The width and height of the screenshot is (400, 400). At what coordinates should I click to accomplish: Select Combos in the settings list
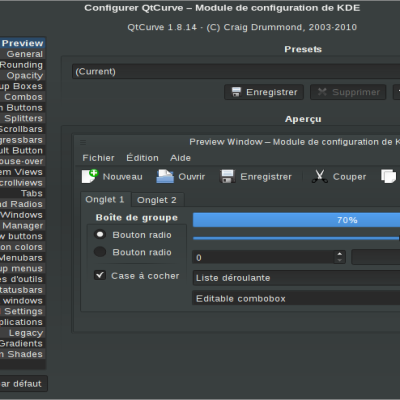[22, 97]
